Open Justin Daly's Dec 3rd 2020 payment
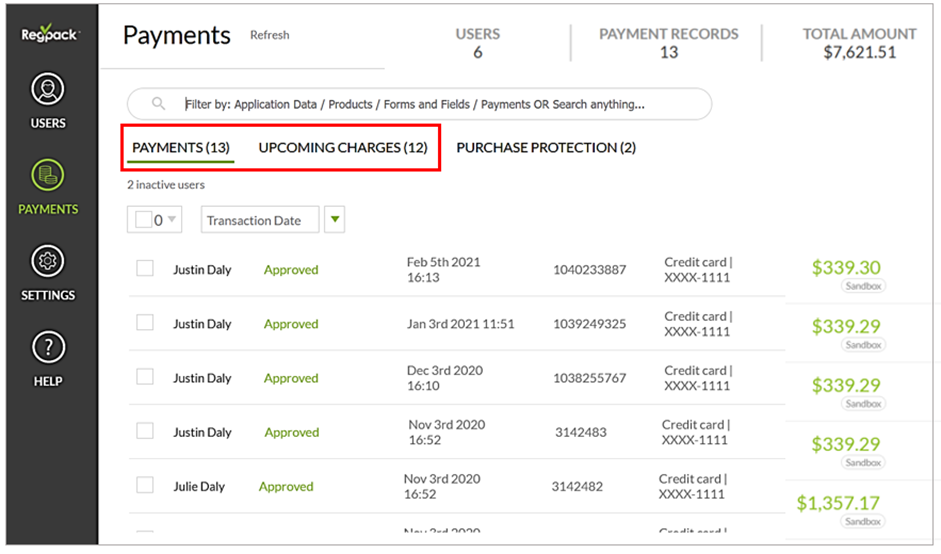This screenshot has width=941, height=554. coord(201,378)
